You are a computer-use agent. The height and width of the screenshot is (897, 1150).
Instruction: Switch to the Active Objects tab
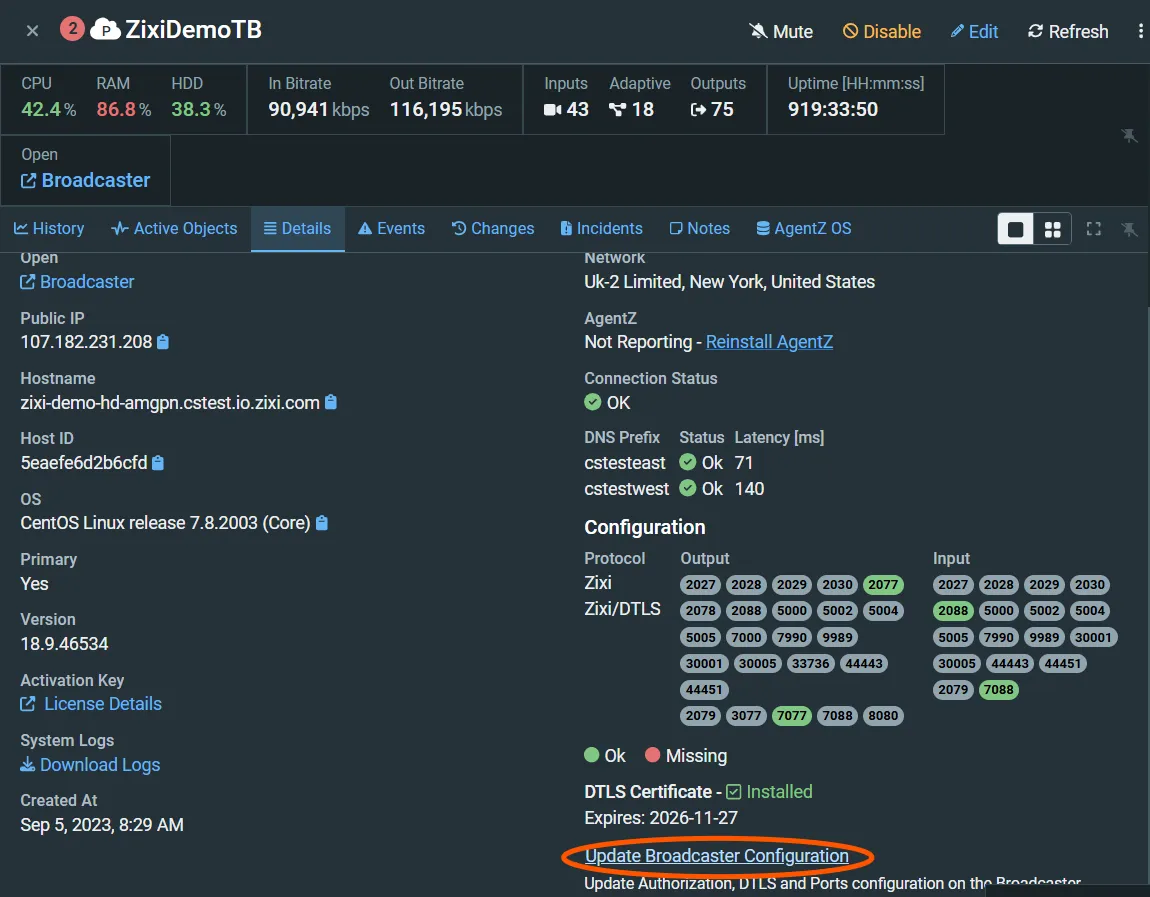pos(174,229)
